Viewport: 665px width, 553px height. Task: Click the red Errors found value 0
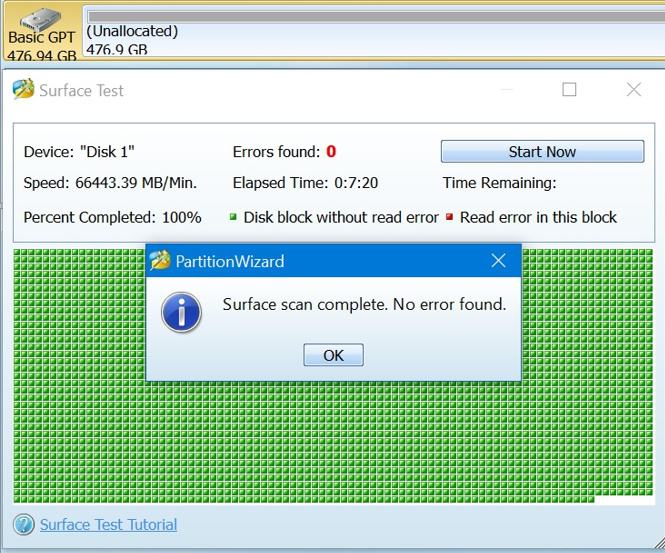coord(331,151)
